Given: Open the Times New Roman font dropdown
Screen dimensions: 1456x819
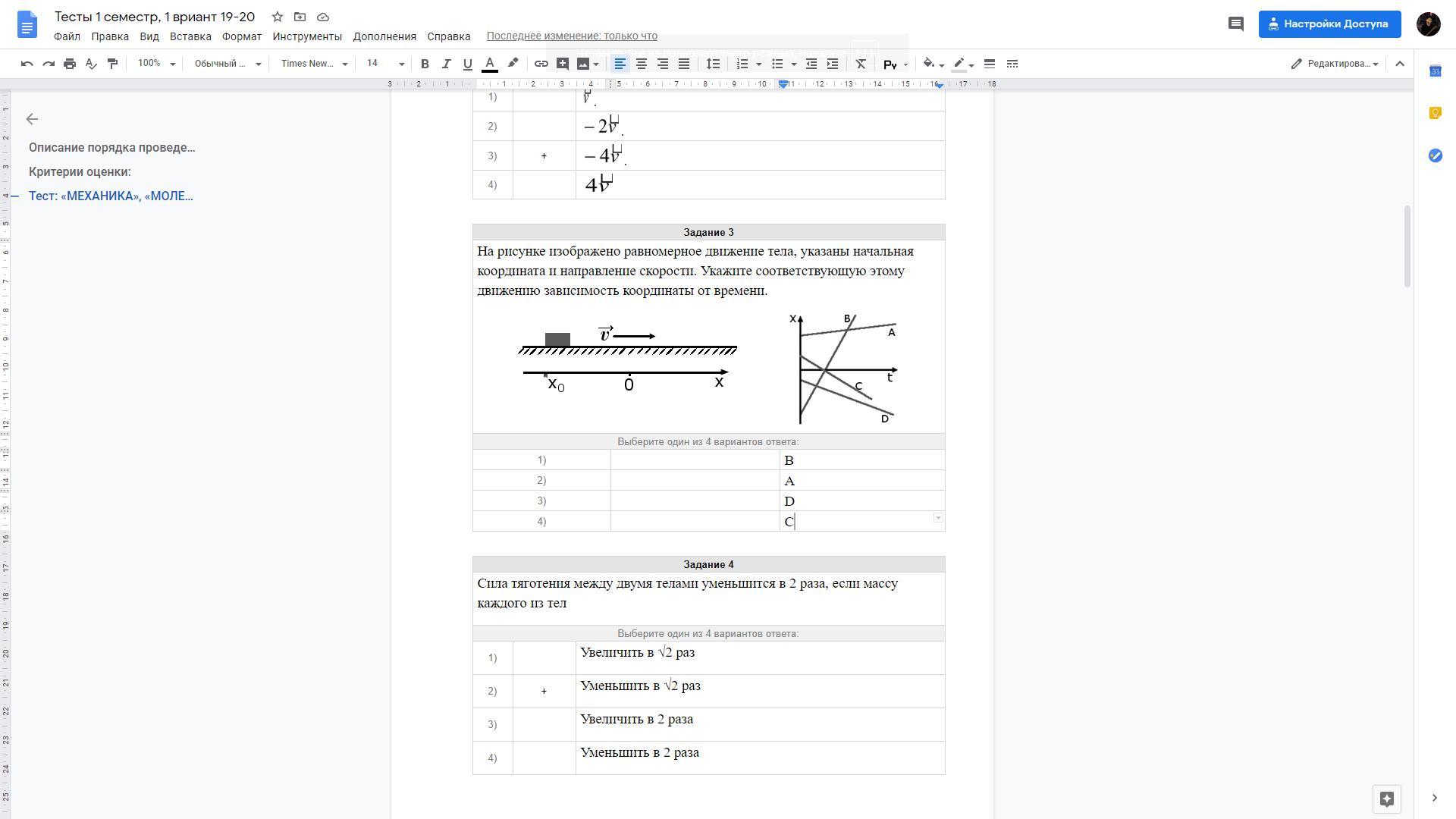Looking at the screenshot, I should [314, 64].
